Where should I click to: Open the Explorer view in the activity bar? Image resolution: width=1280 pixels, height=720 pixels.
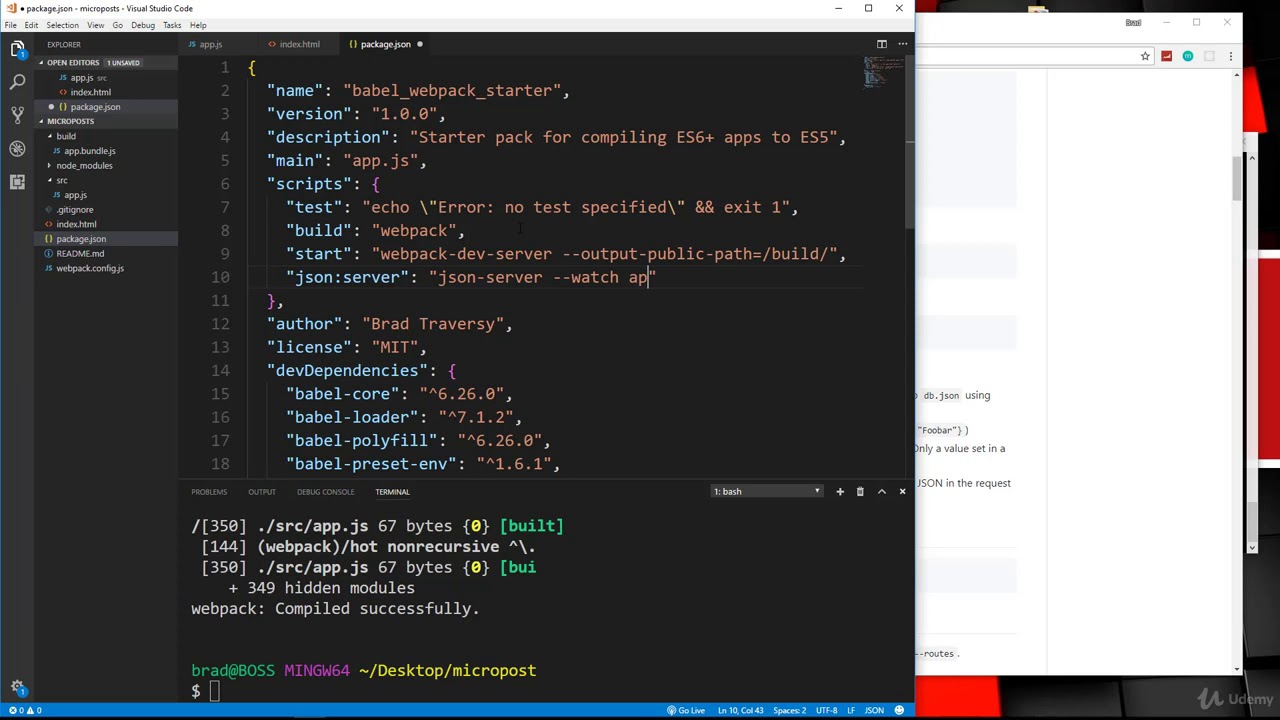click(17, 48)
